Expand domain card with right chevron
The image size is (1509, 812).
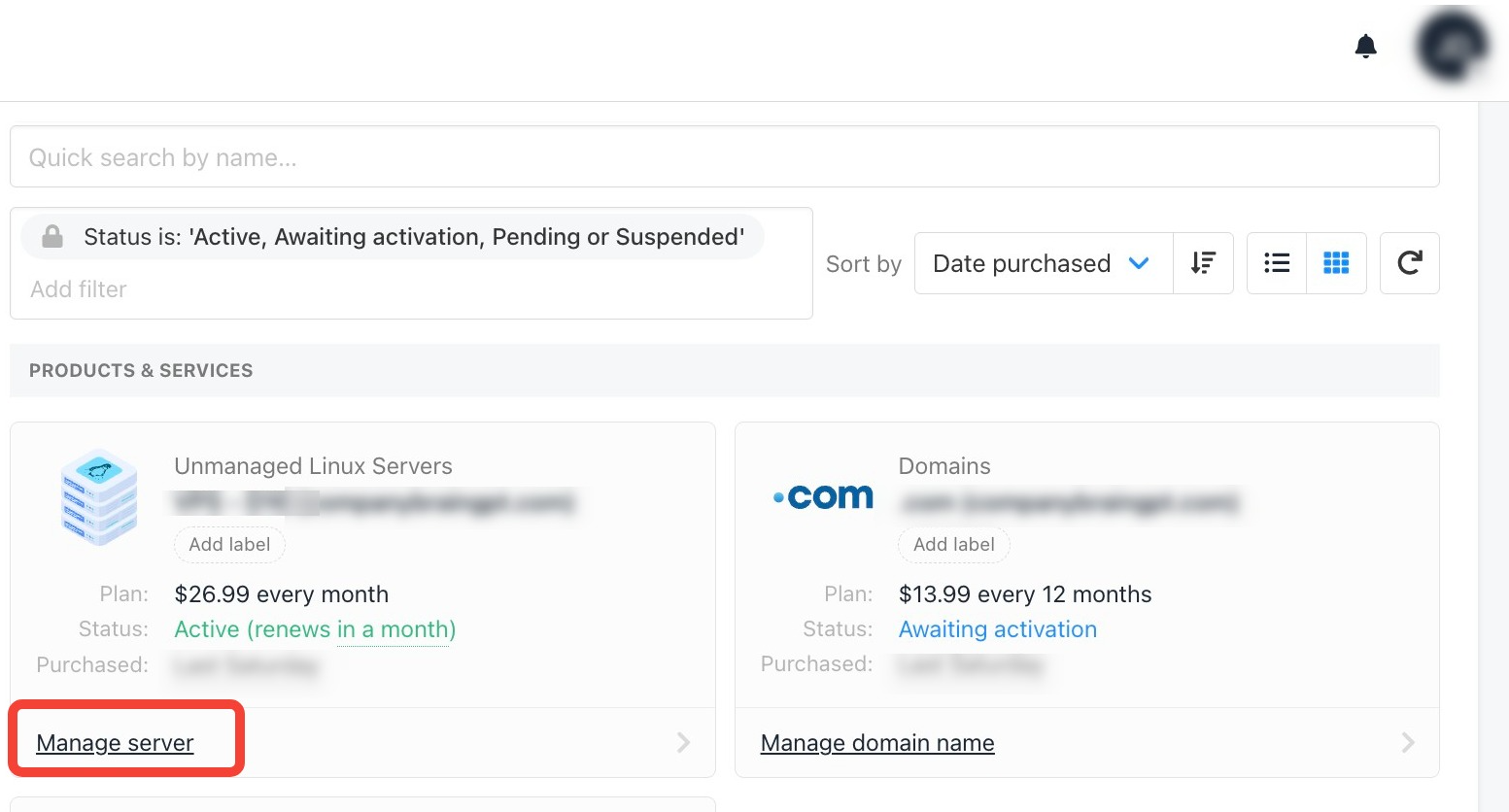pyautogui.click(x=1407, y=743)
